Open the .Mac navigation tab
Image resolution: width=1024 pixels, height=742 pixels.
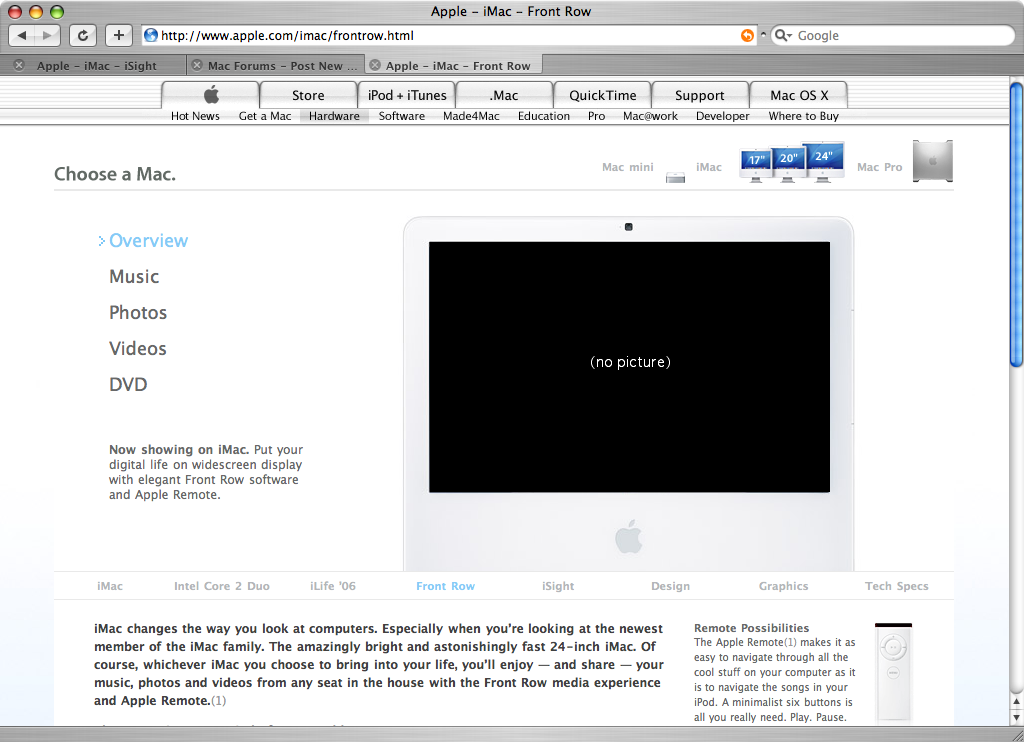tap(504, 95)
